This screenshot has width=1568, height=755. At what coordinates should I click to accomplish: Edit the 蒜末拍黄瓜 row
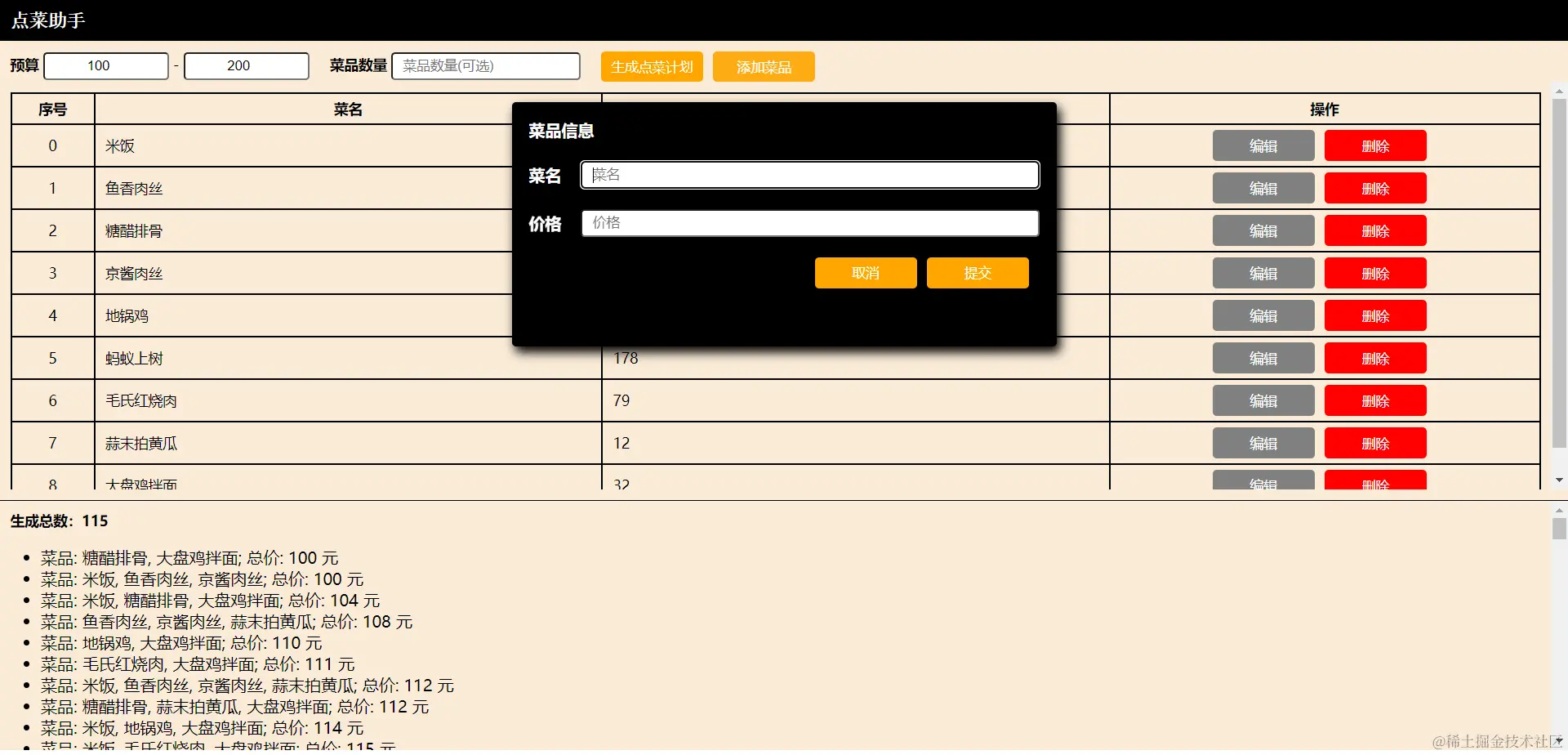[x=1263, y=444]
